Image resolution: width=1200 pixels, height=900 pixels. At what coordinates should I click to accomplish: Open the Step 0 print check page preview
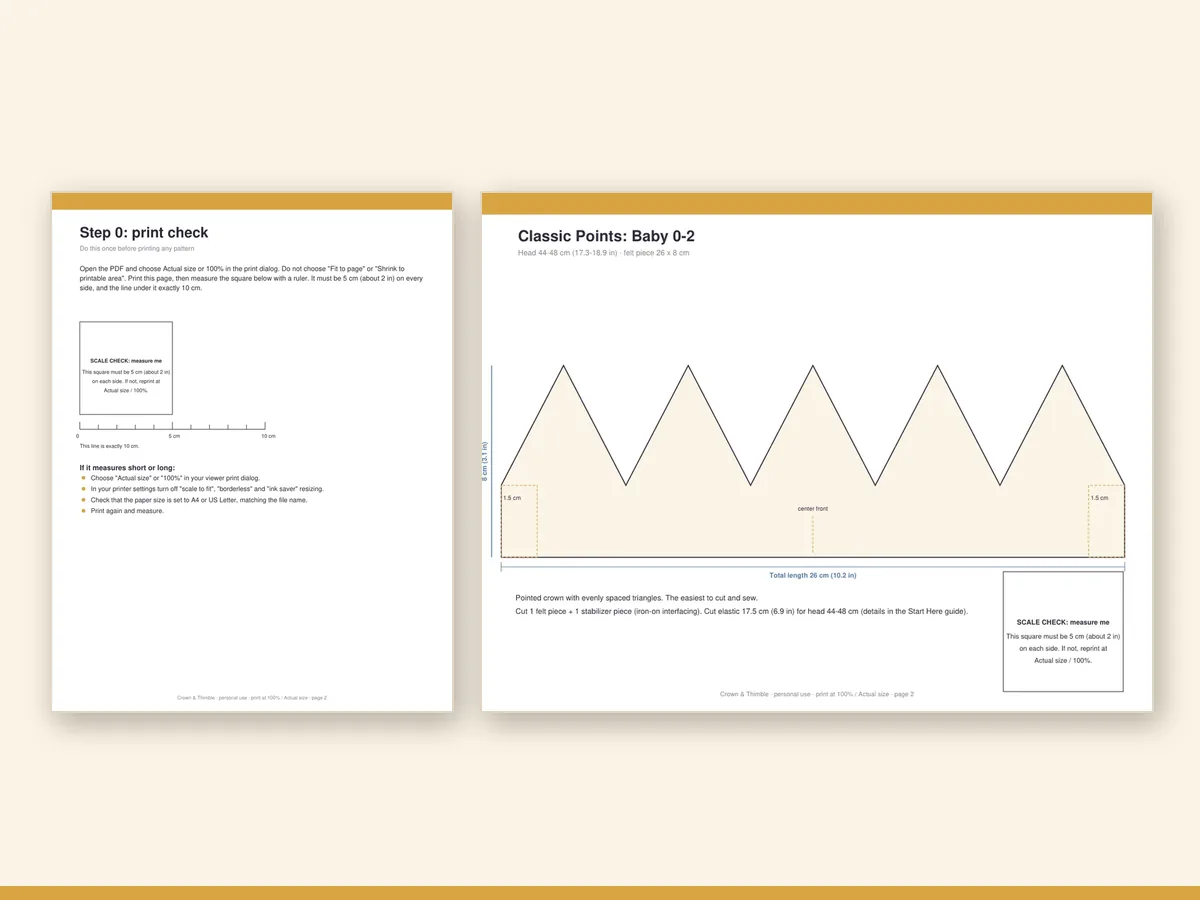coord(252,452)
